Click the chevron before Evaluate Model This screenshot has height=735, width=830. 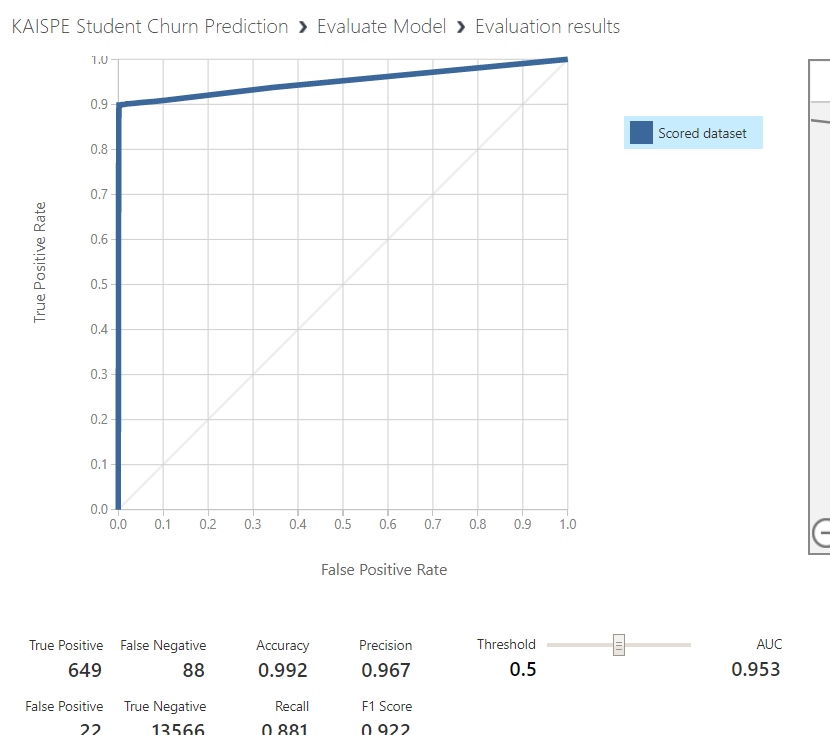(302, 27)
